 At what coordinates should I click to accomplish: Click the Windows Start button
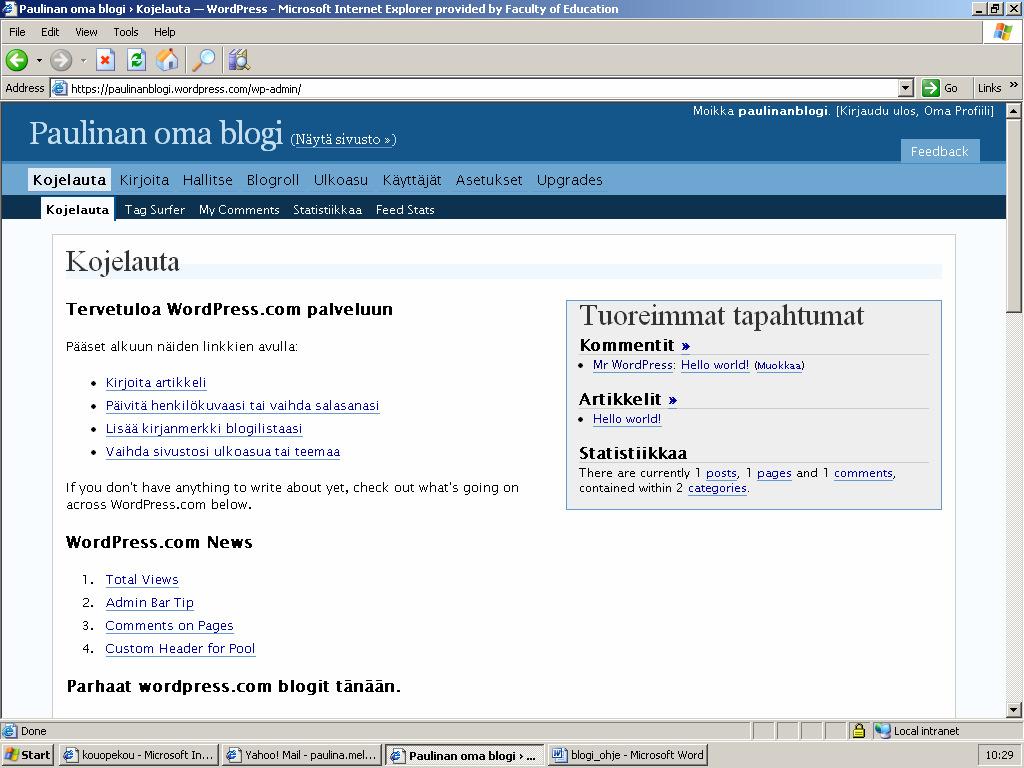tap(28, 755)
